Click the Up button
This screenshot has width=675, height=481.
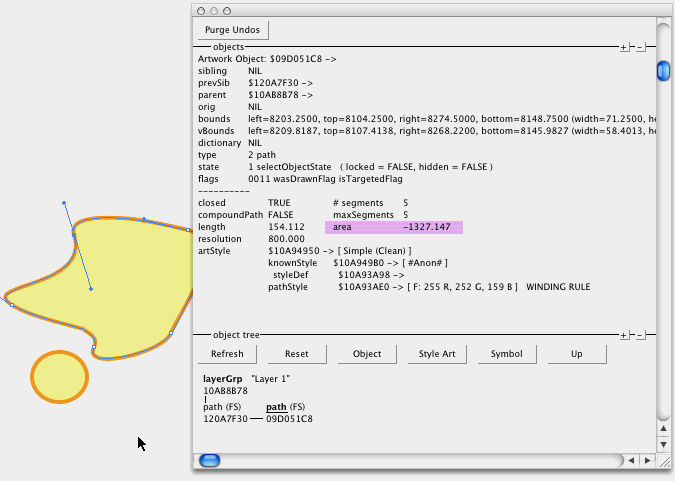576,354
